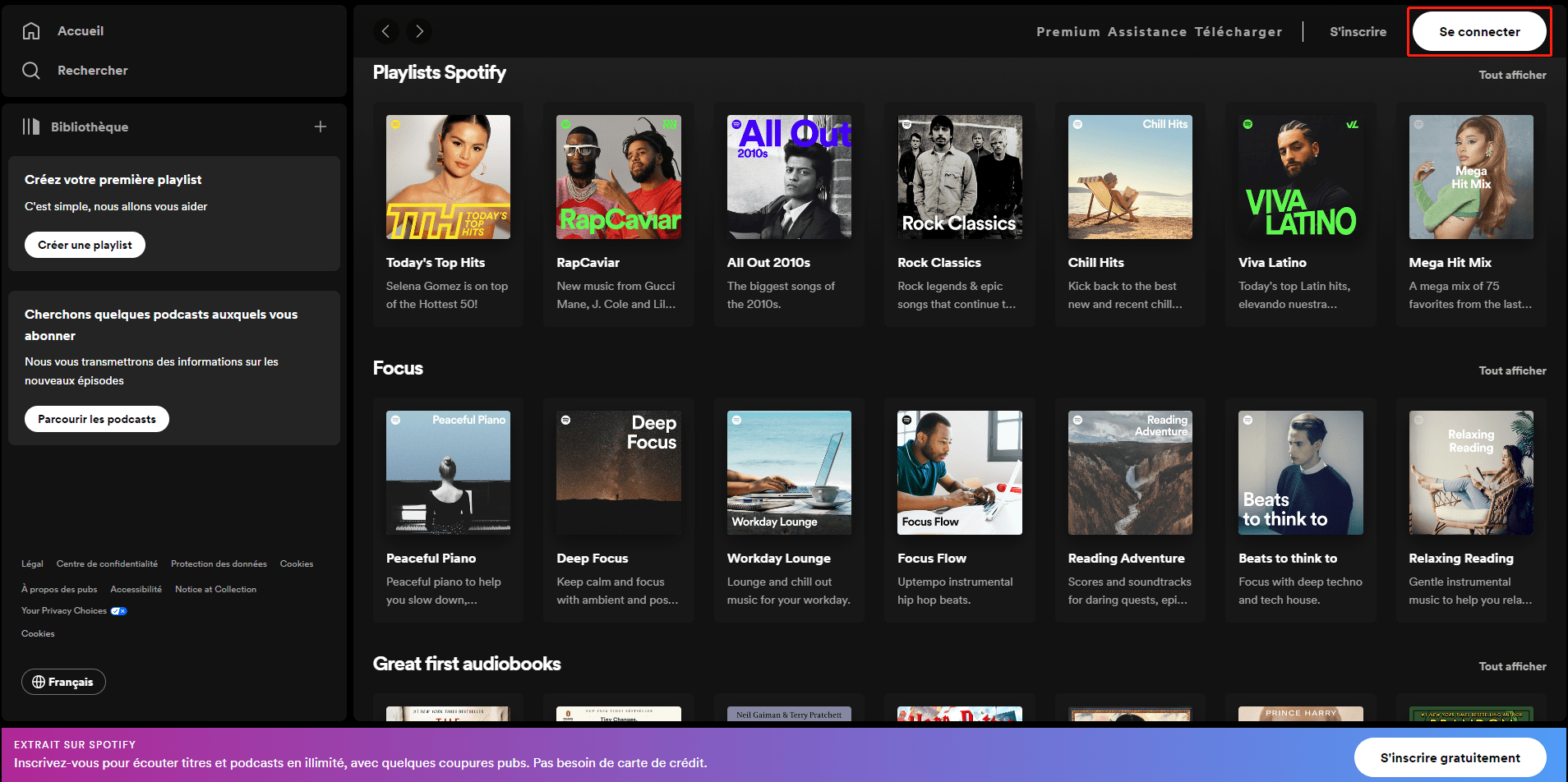Open the All Out 2010s cover
Image resolution: width=1568 pixels, height=782 pixels.
[x=789, y=177]
